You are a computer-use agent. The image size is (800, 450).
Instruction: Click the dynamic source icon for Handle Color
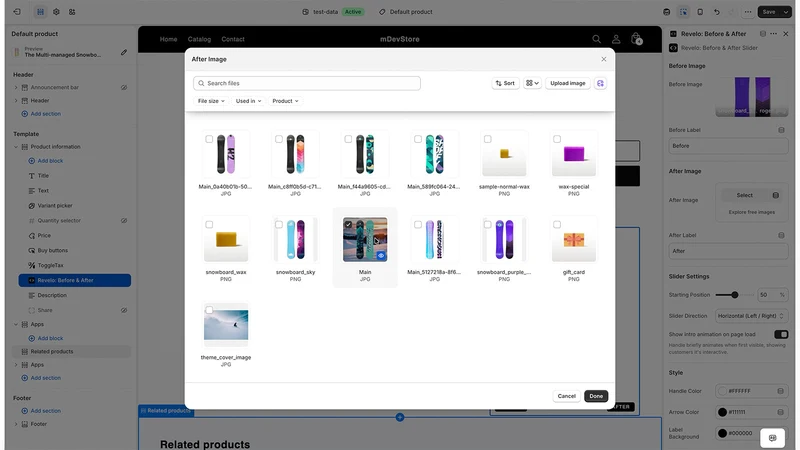(x=781, y=391)
